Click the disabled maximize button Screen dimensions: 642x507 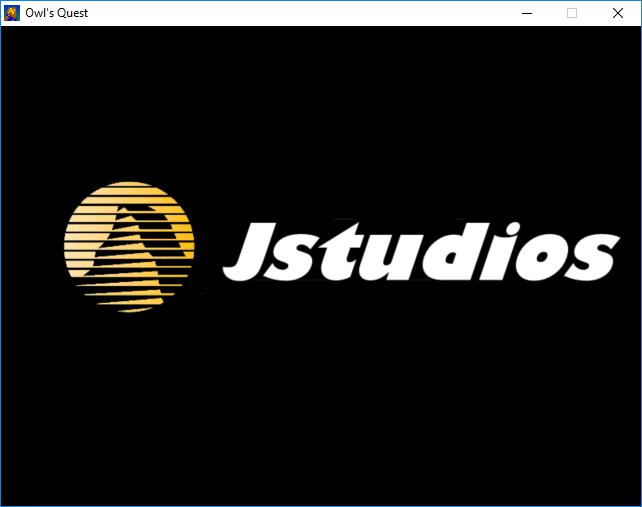[x=572, y=13]
